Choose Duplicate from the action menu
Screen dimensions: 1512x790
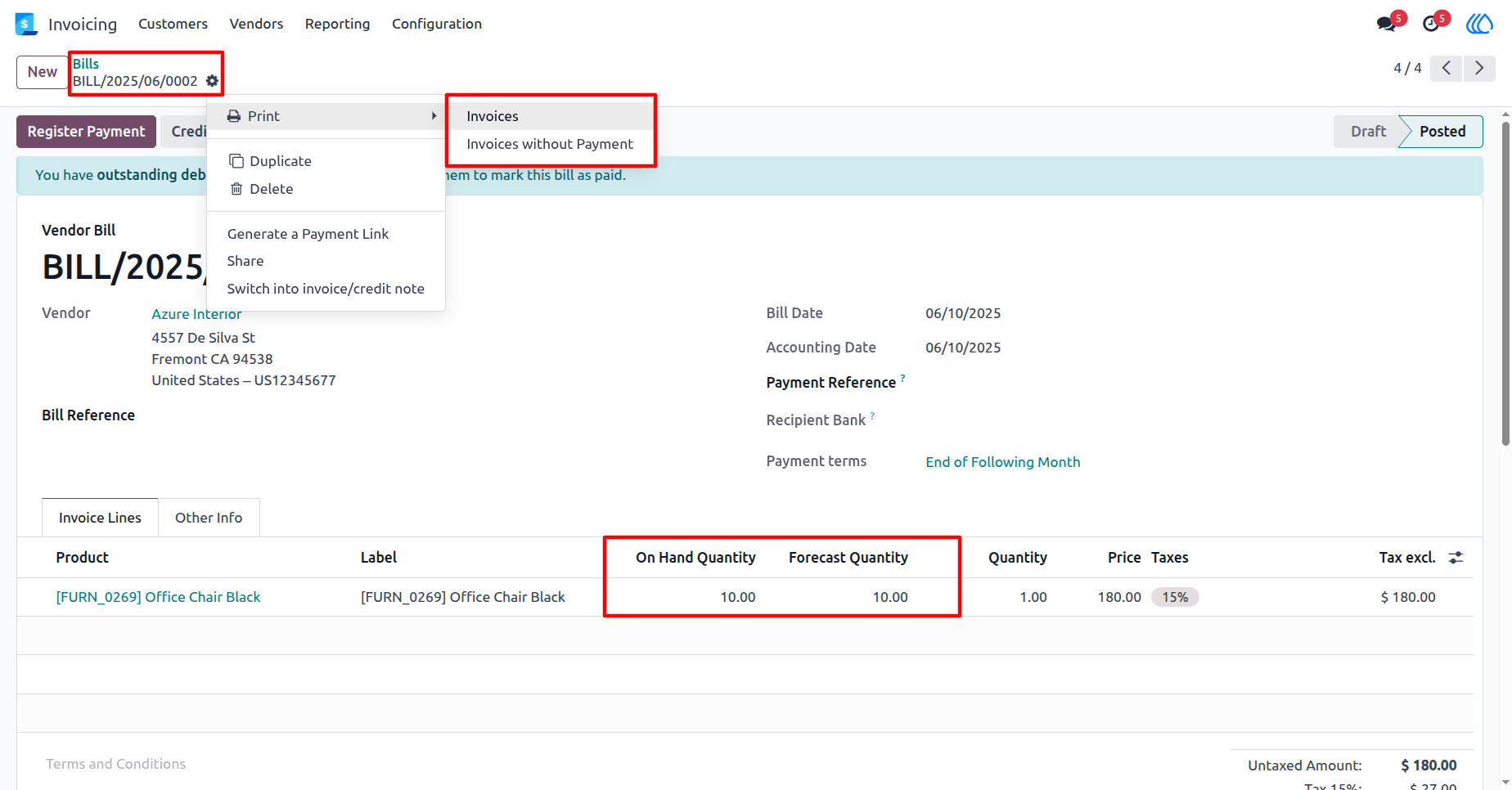(326, 161)
